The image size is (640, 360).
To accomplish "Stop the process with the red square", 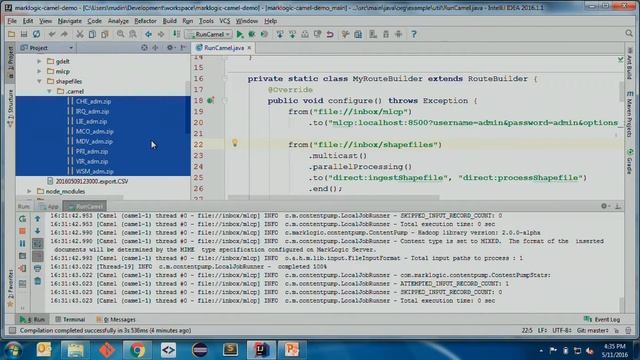I will (x=22, y=231).
